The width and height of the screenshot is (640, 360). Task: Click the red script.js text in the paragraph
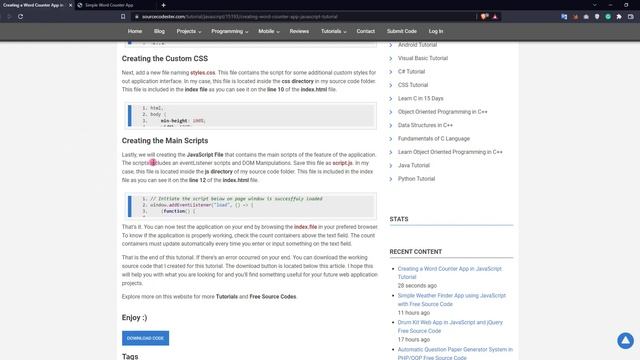point(342,163)
